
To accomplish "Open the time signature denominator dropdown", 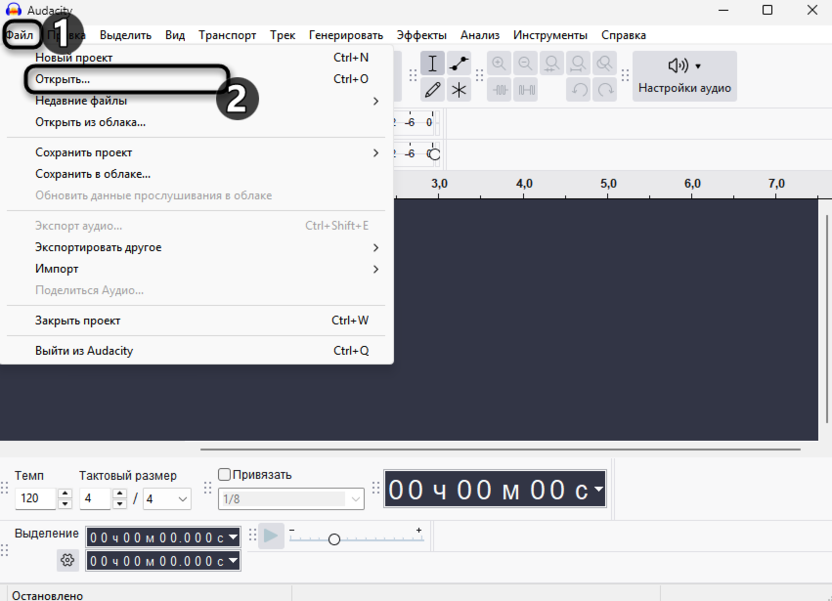I will pos(166,496).
